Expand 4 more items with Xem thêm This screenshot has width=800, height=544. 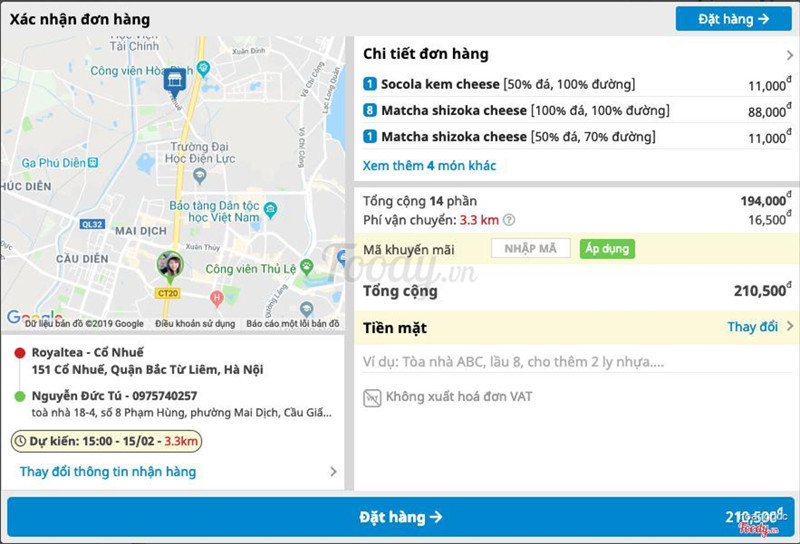[x=429, y=166]
